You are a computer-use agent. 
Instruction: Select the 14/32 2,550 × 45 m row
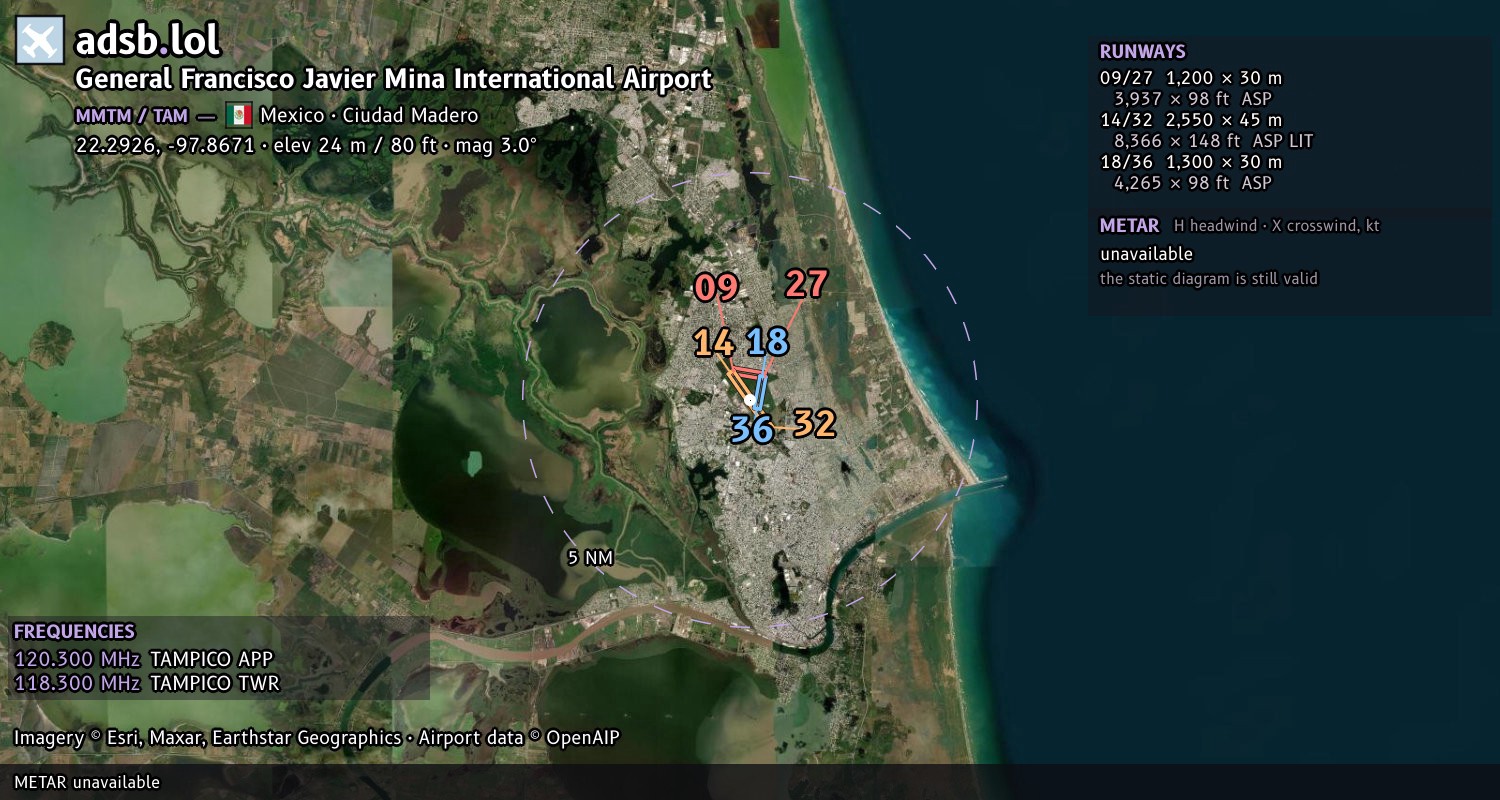1190,120
